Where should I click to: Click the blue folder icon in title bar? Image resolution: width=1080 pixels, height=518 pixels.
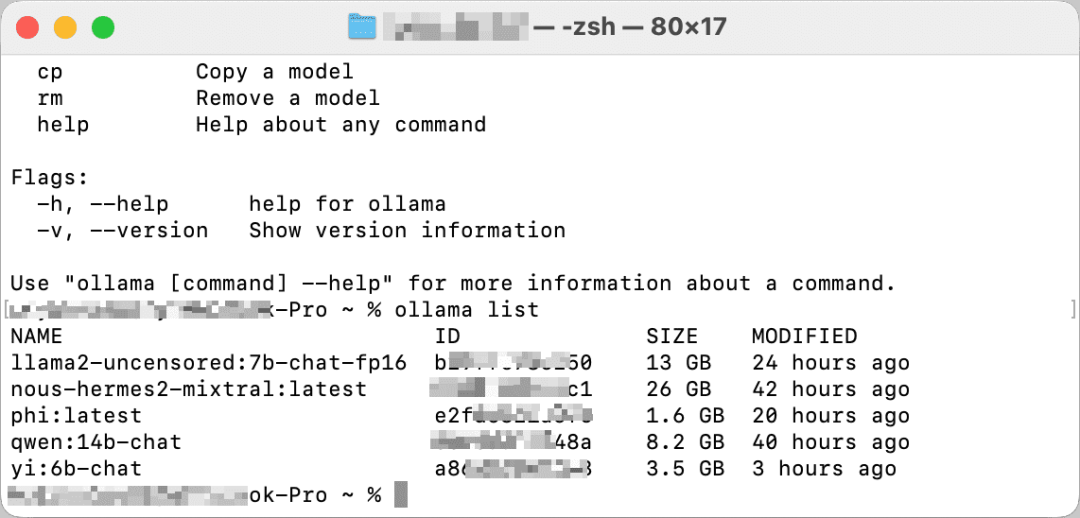pos(363,27)
